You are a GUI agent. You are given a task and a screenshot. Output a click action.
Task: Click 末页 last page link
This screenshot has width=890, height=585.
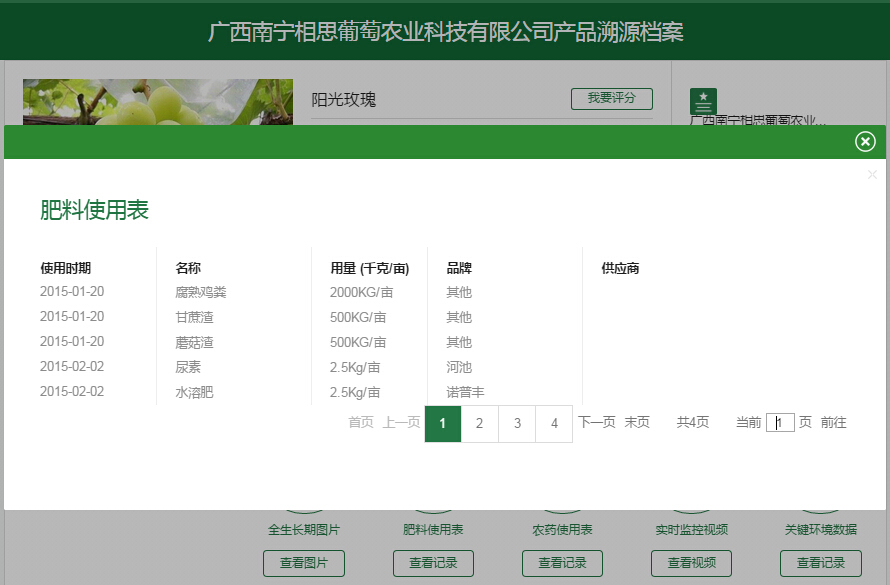[637, 423]
